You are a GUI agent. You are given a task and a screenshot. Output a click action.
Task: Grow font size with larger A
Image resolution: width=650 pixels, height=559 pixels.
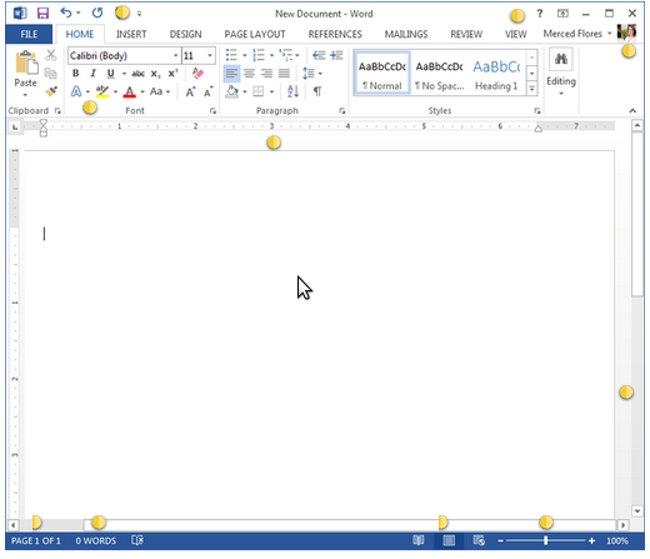[x=190, y=92]
